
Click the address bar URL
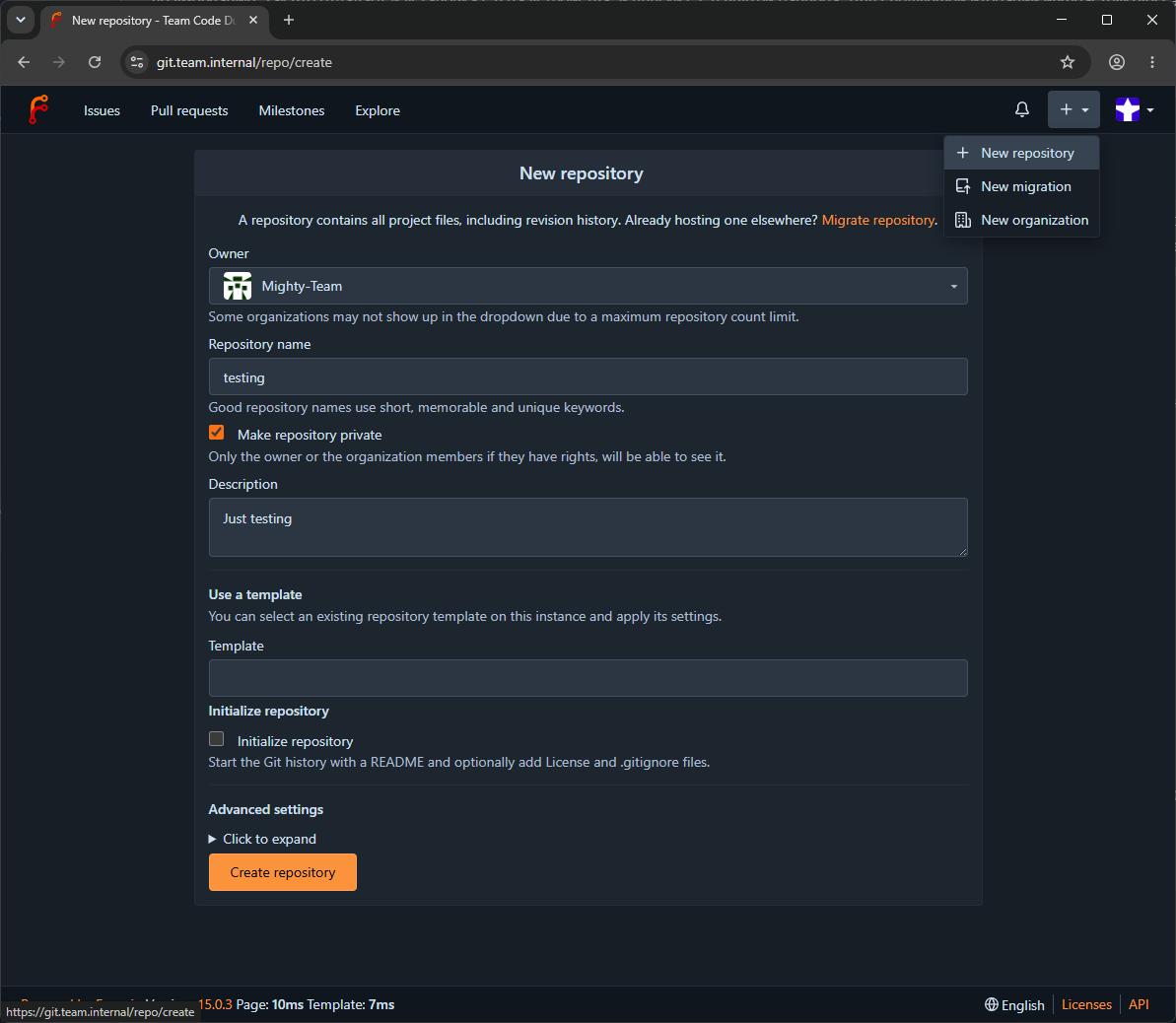pos(244,62)
